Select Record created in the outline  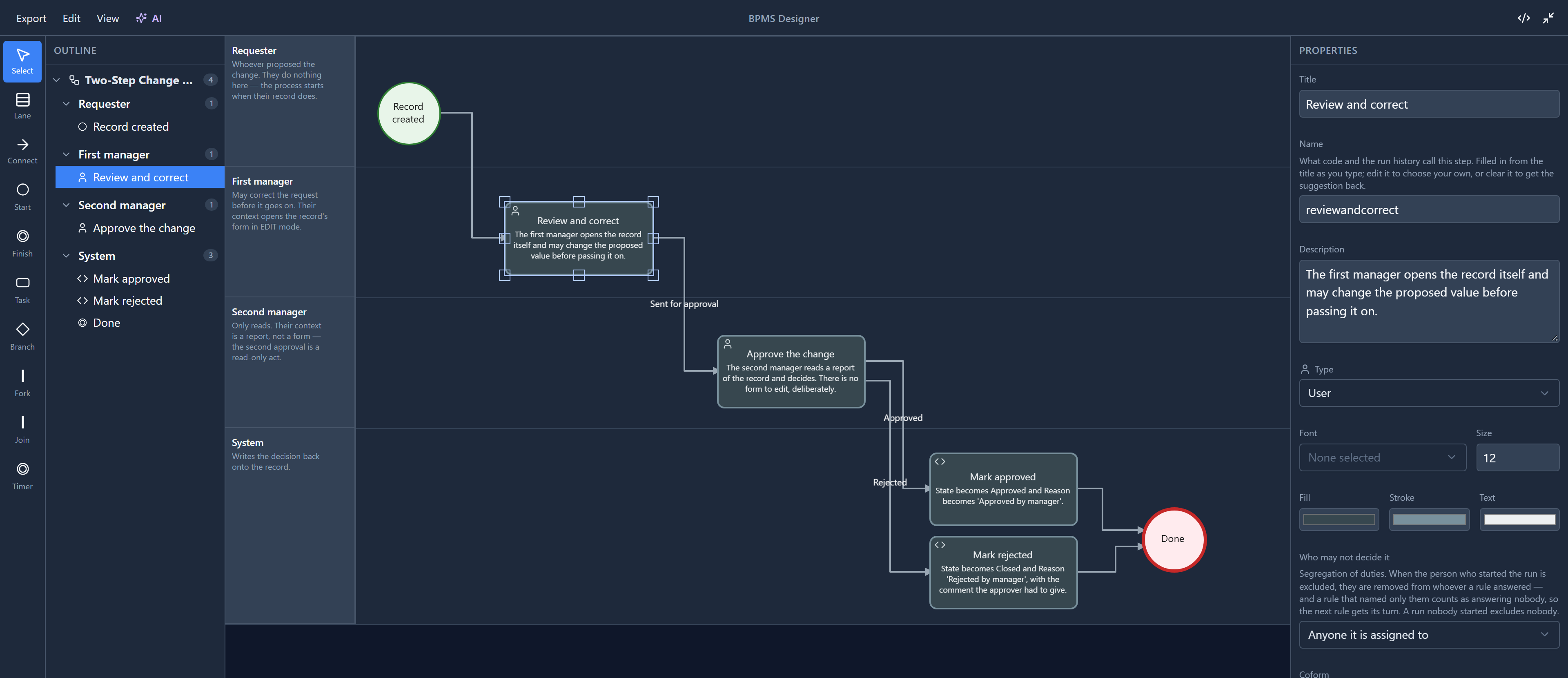[140, 127]
